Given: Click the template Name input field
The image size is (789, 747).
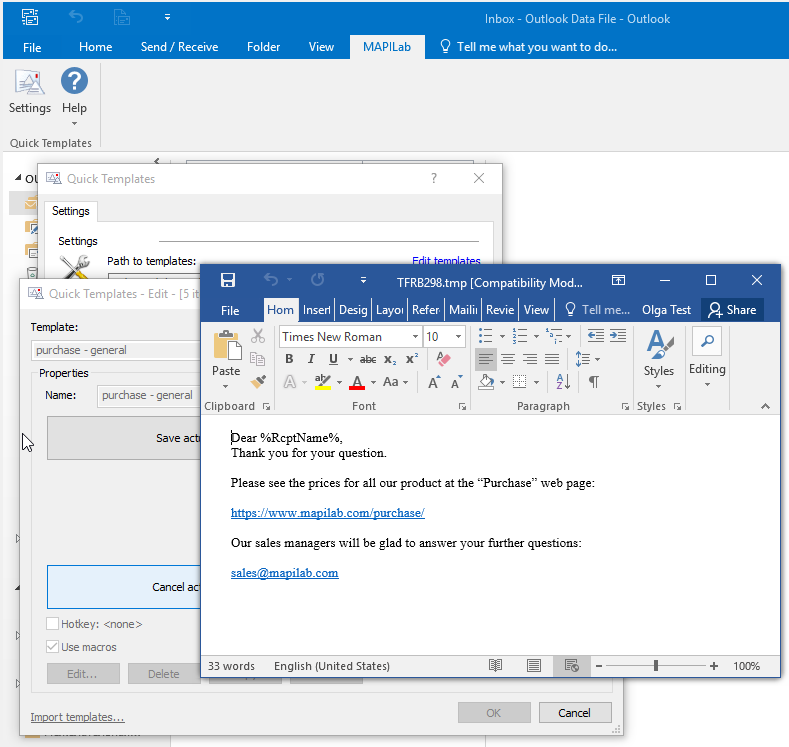Looking at the screenshot, I should point(149,395).
